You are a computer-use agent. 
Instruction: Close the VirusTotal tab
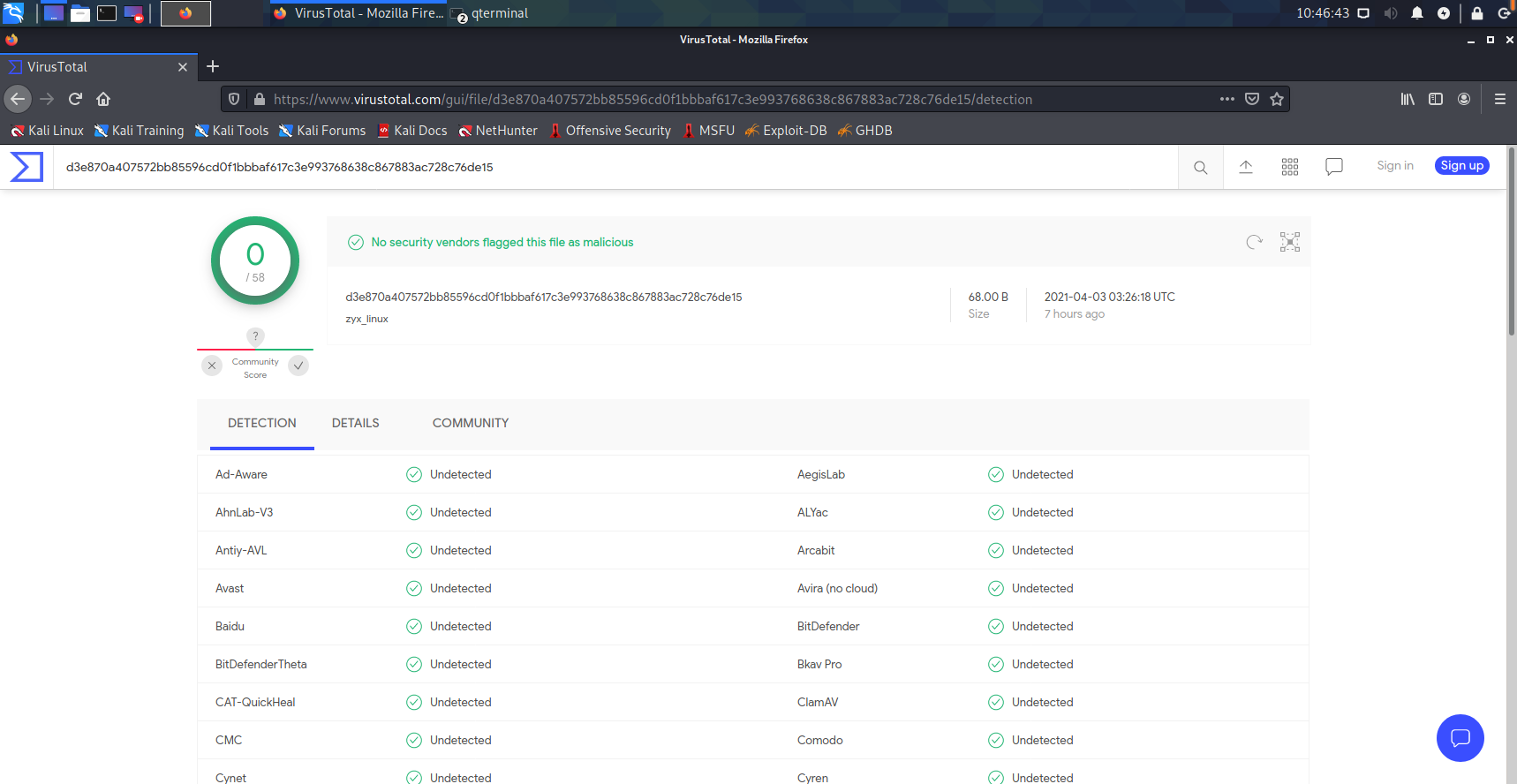pos(183,67)
